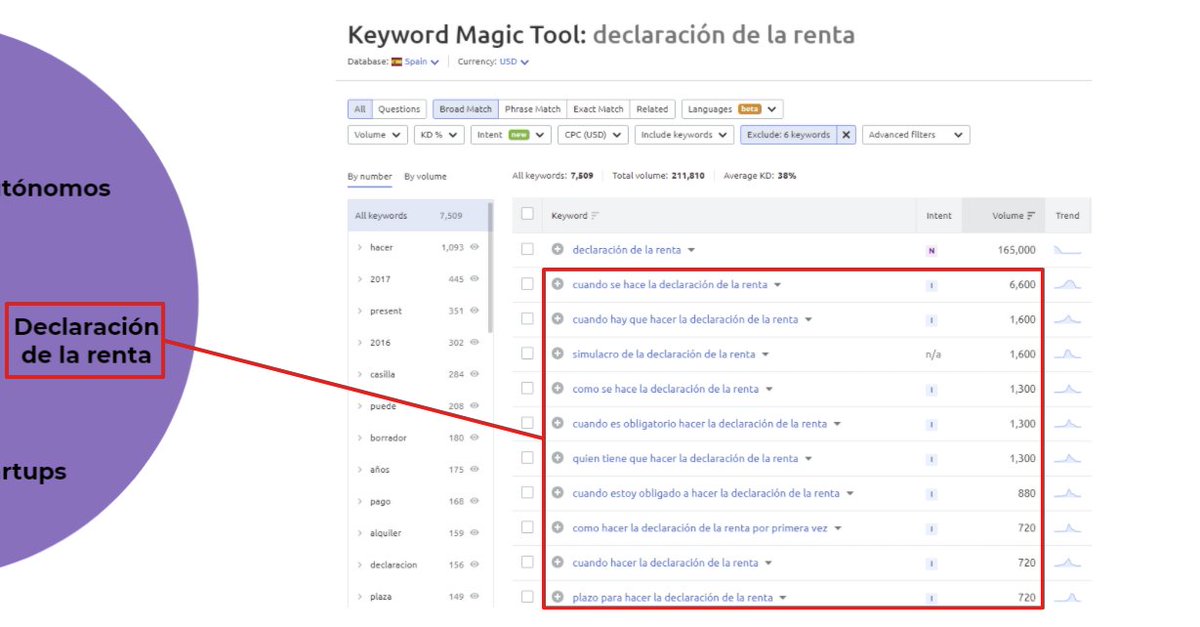Viewport: 1200px width, 627px height.
Task: Open the Languages beta dropdown
Action: [x=732, y=109]
